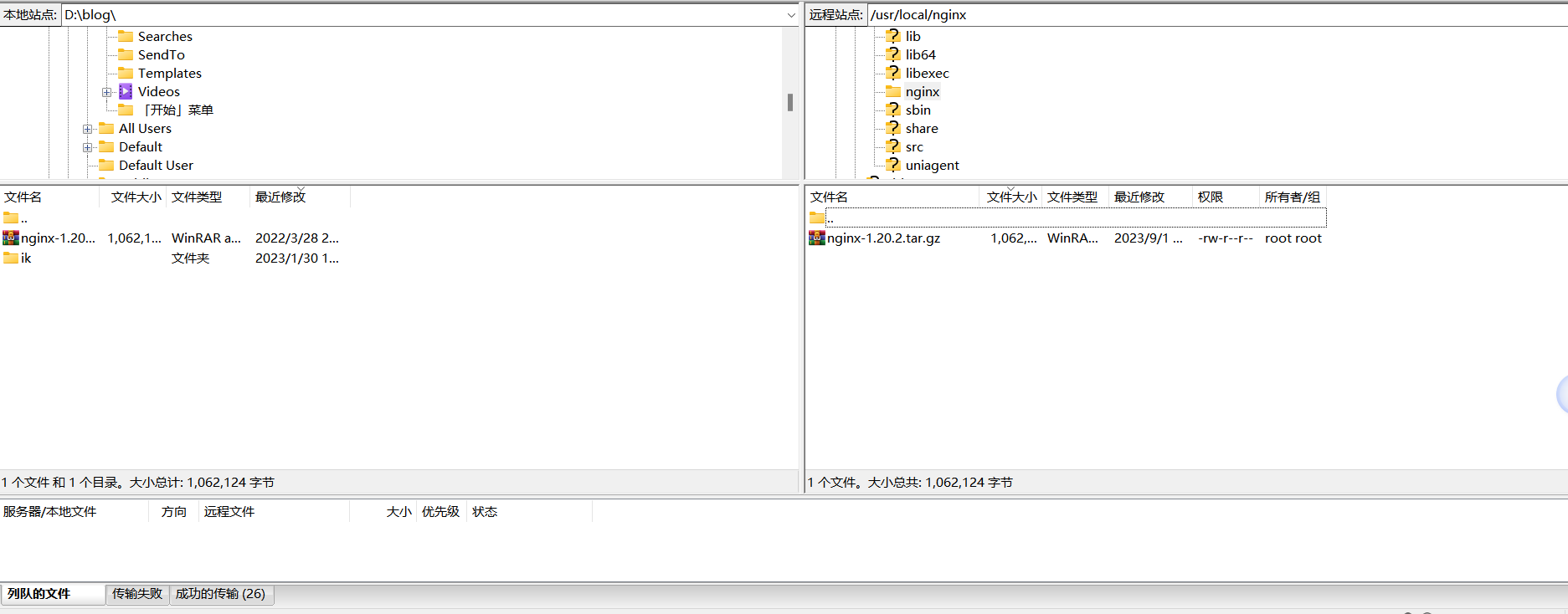This screenshot has height=614, width=1568.
Task: Click local nginx-1.20 archive icon
Action: pyautogui.click(x=11, y=238)
